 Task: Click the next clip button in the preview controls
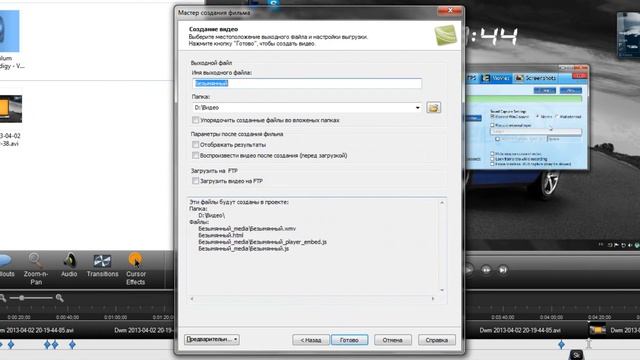click(503, 270)
